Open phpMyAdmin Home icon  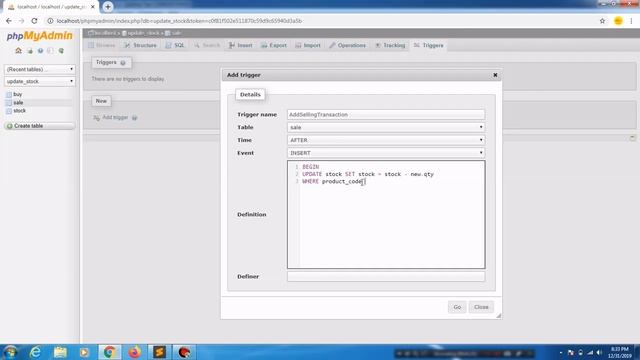pyautogui.click(x=18, y=51)
